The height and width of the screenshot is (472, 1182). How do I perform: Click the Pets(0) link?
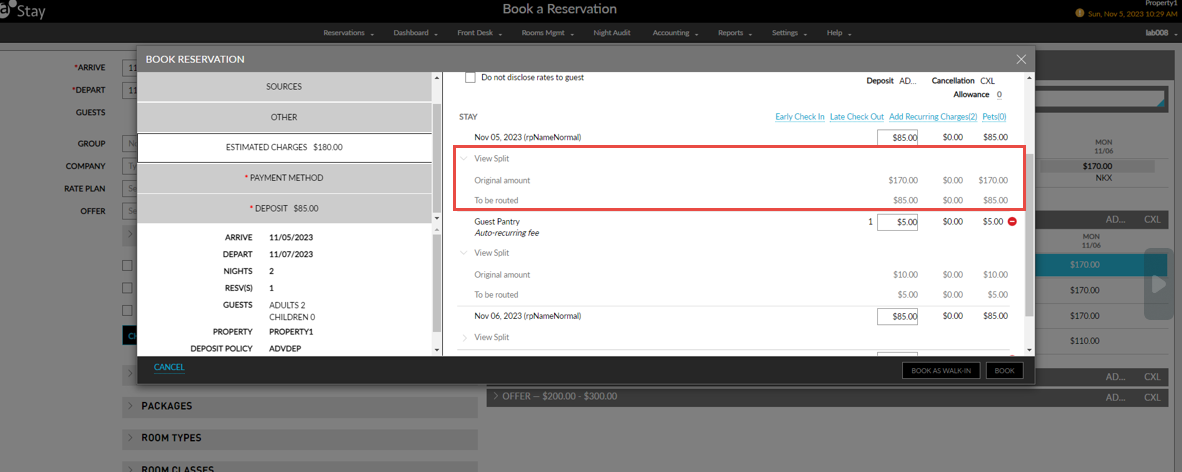click(x=994, y=117)
